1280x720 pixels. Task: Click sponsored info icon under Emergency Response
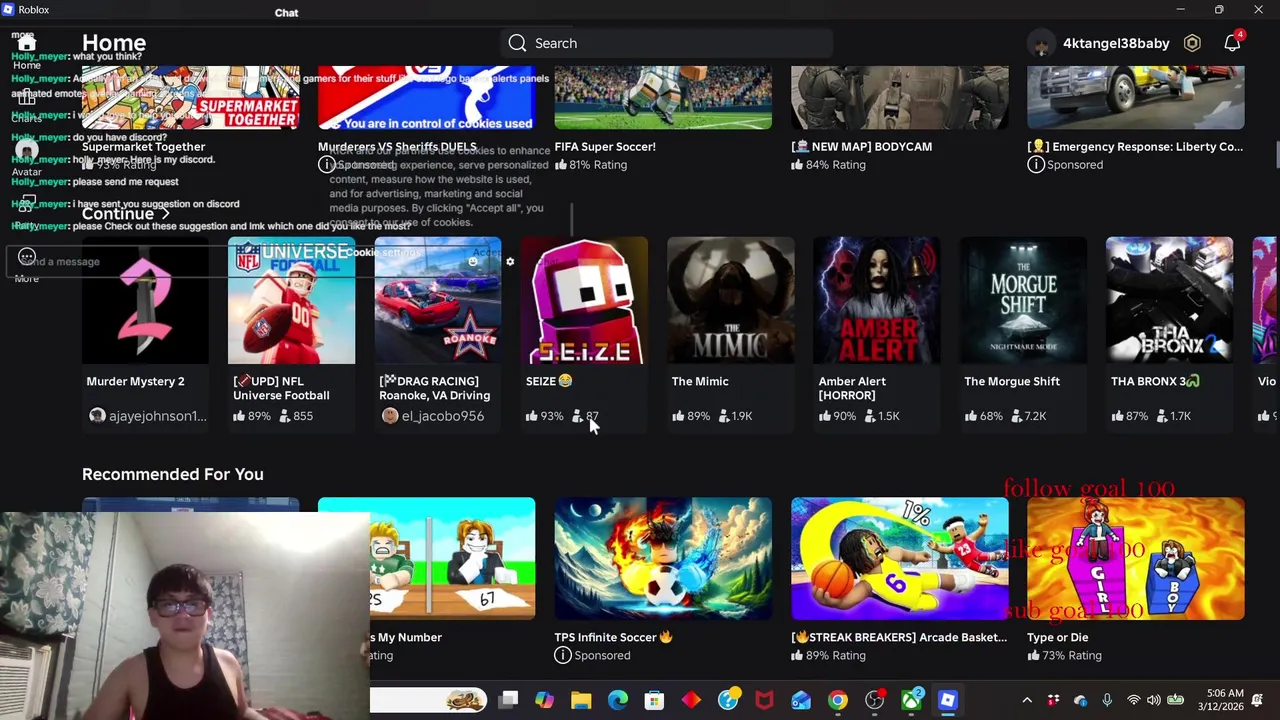point(1035,164)
